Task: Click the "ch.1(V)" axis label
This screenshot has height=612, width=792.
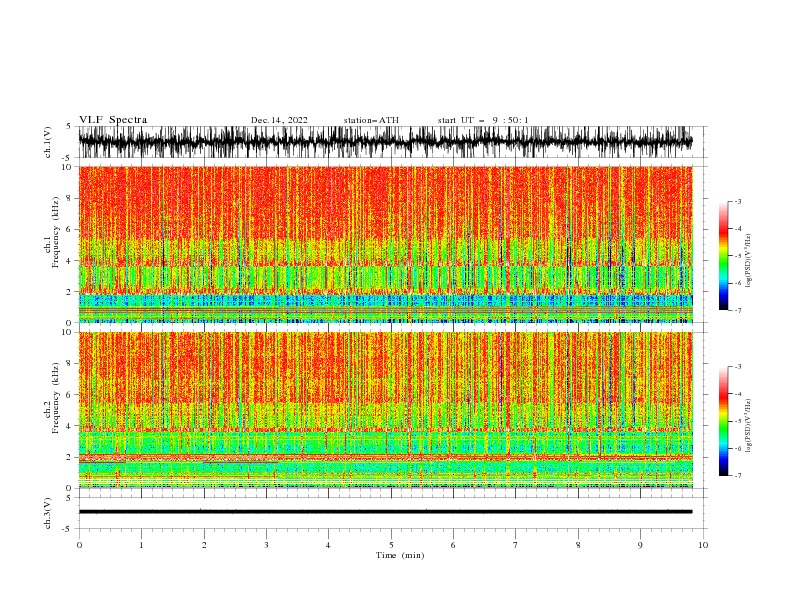Action: (48, 142)
